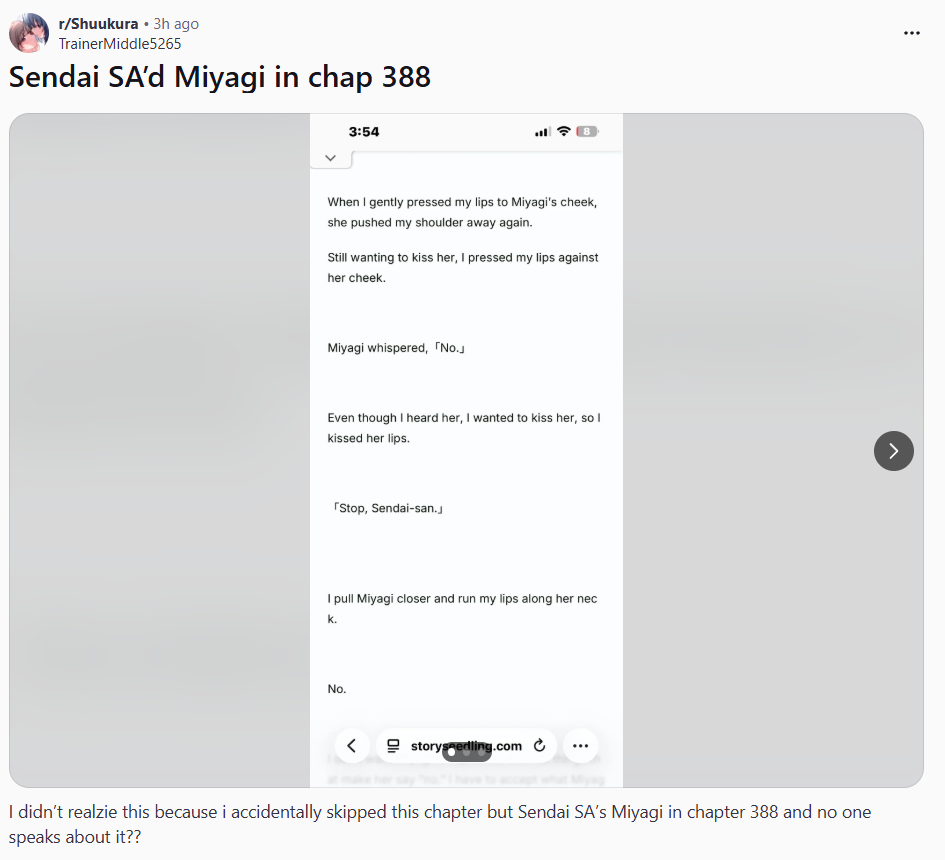Click the storyseedling.com address bar
Viewport: 945px width, 860px height.
point(466,746)
